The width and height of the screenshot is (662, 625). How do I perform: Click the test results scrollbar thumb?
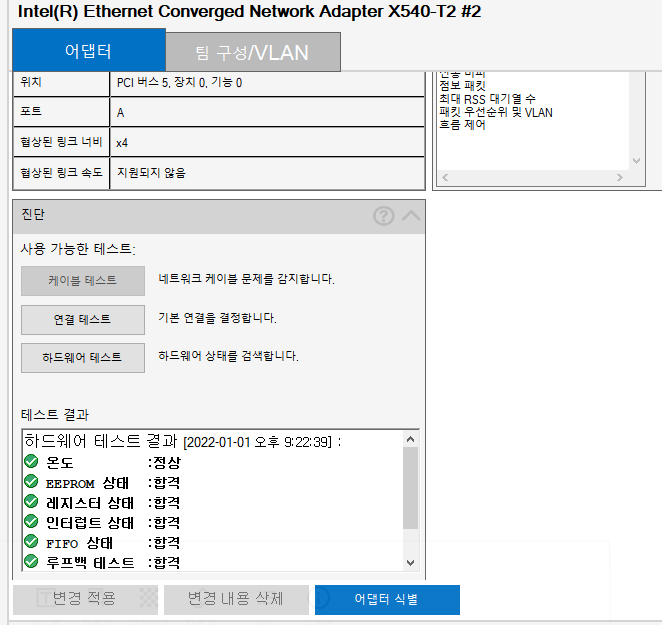410,488
